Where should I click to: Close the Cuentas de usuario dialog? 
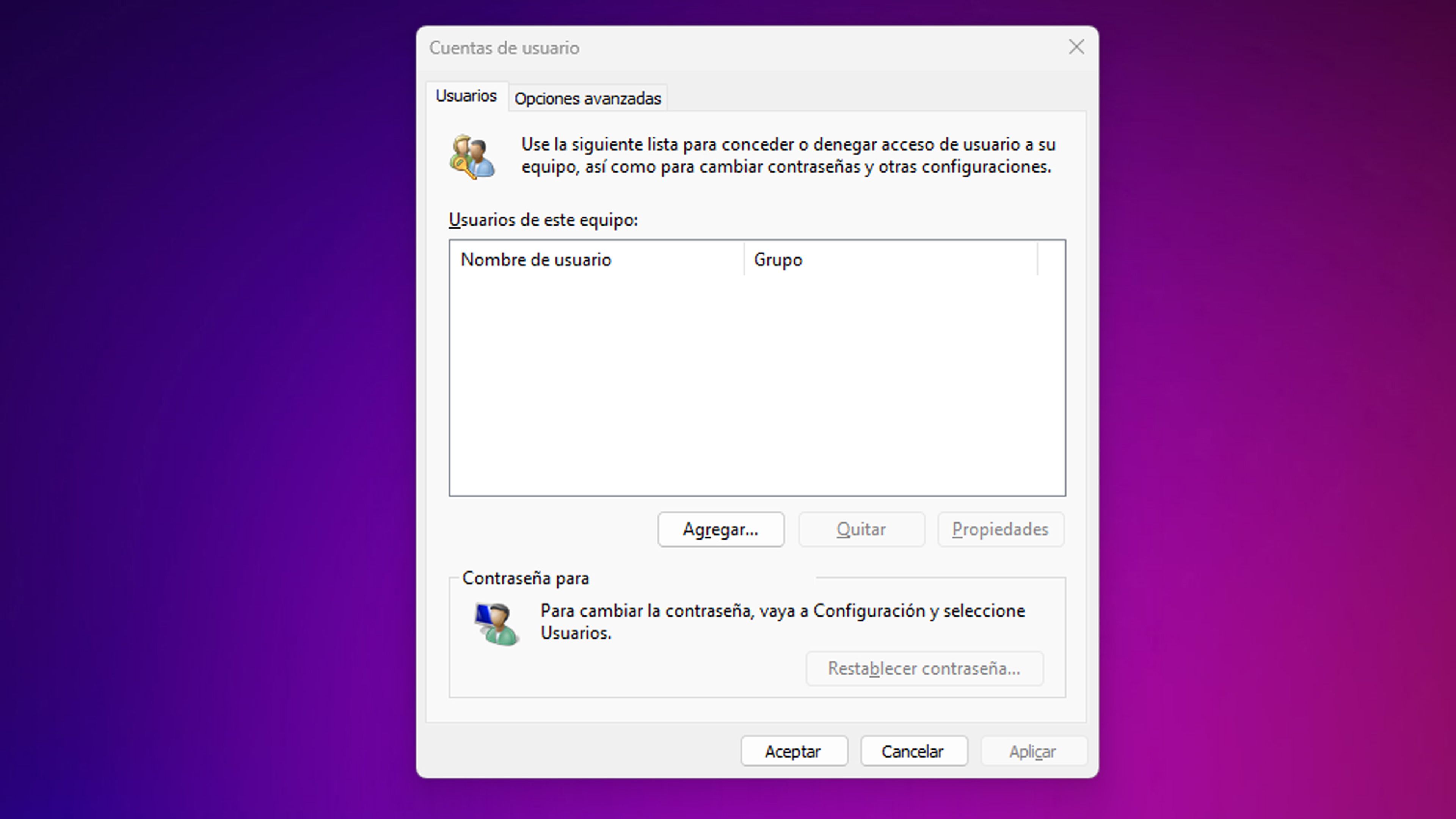1076,47
